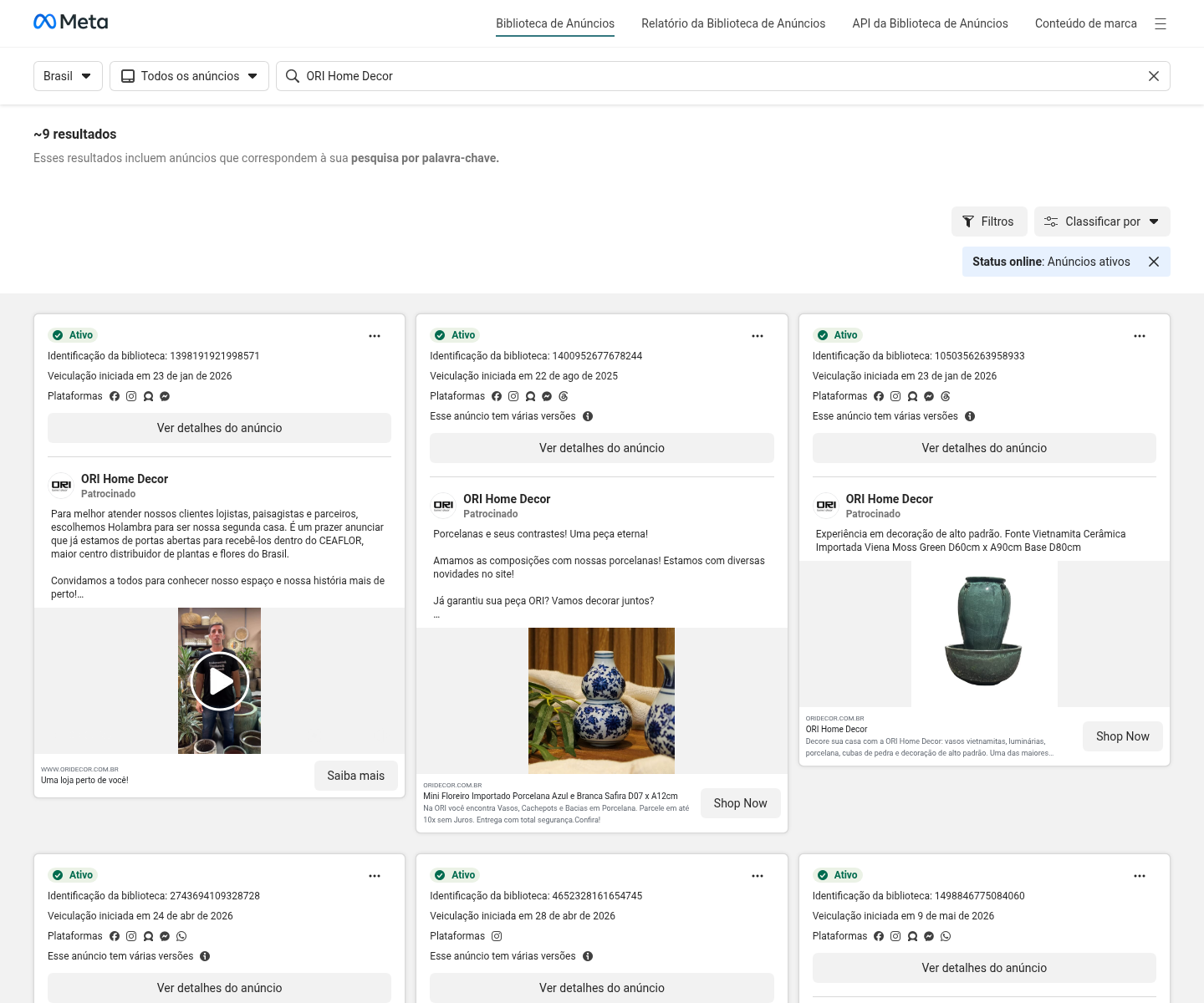
Task: Focus the ad library search field
Action: point(722,76)
